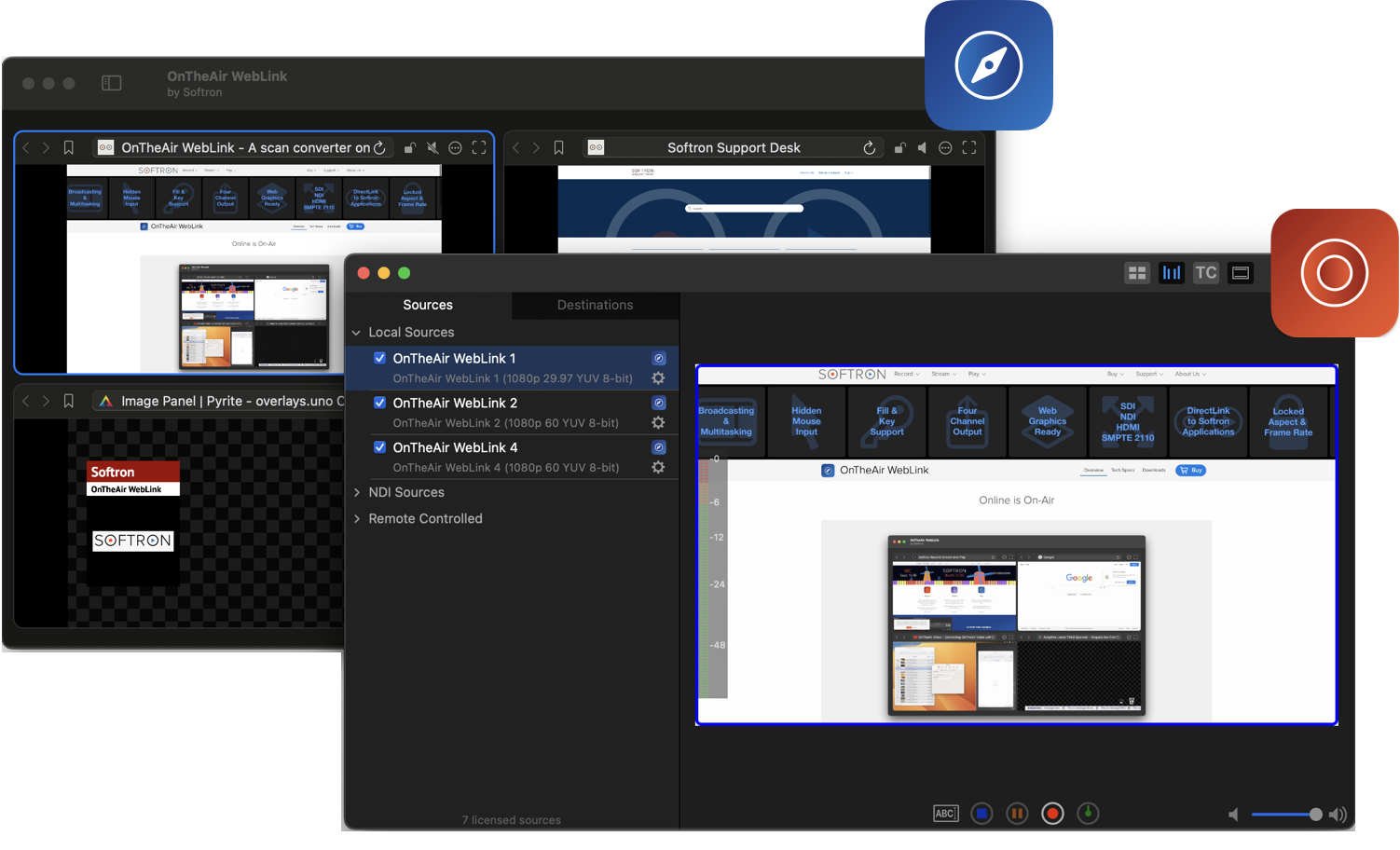Open settings gear for OnTheAir WebLink 1

tap(658, 378)
